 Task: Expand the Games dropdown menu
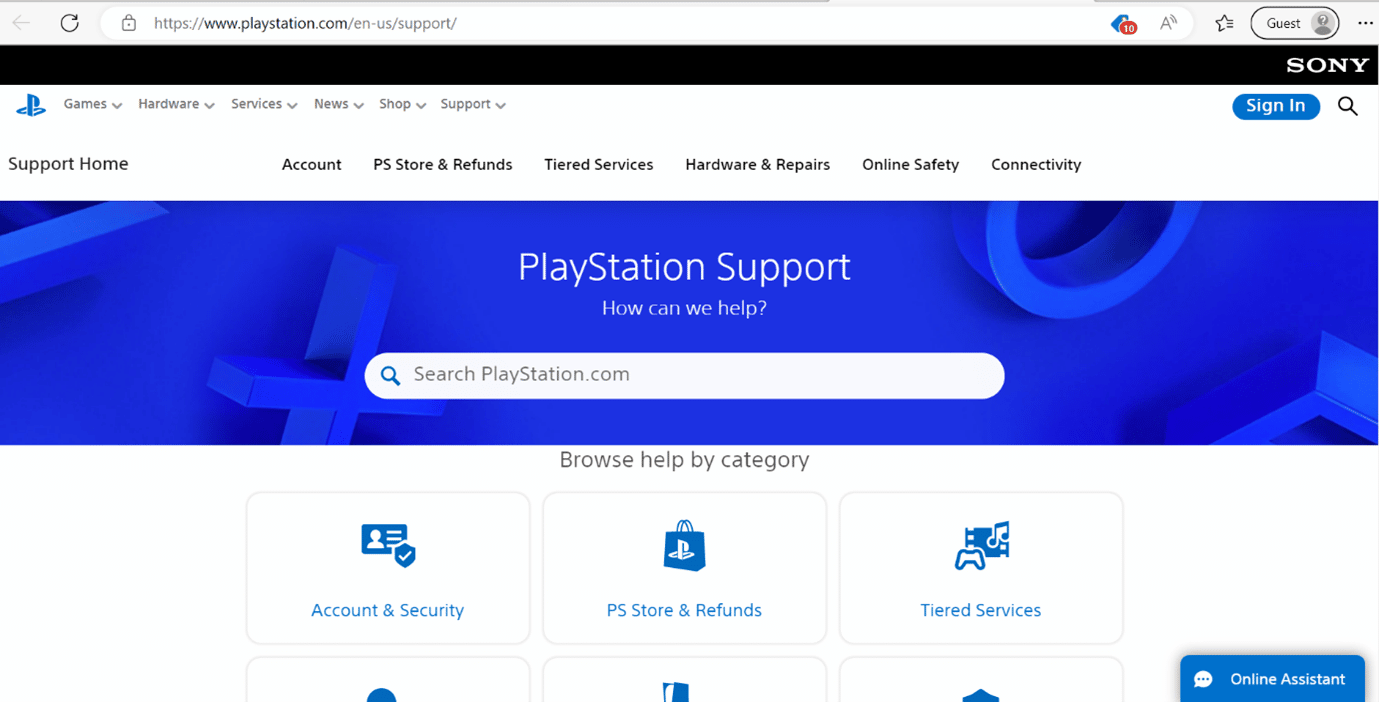pyautogui.click(x=85, y=104)
